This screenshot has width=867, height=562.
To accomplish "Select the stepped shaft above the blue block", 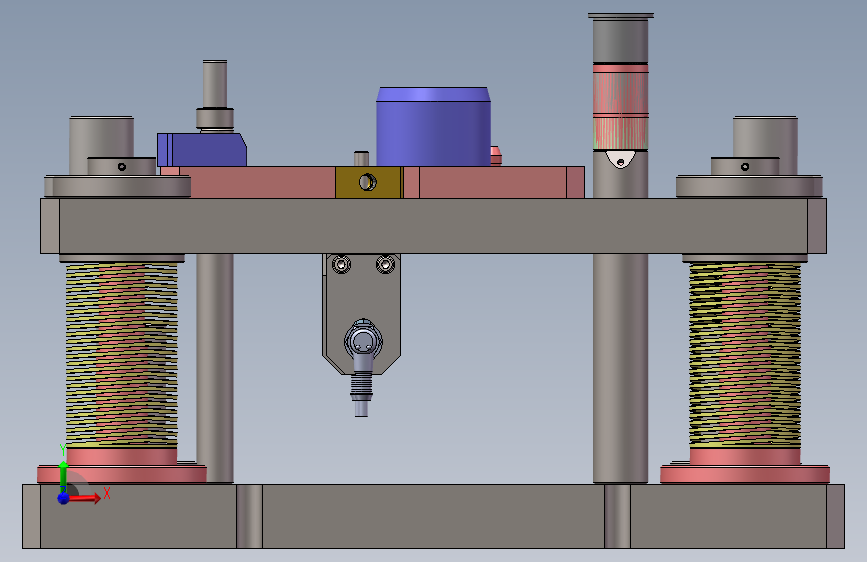I will [215, 96].
